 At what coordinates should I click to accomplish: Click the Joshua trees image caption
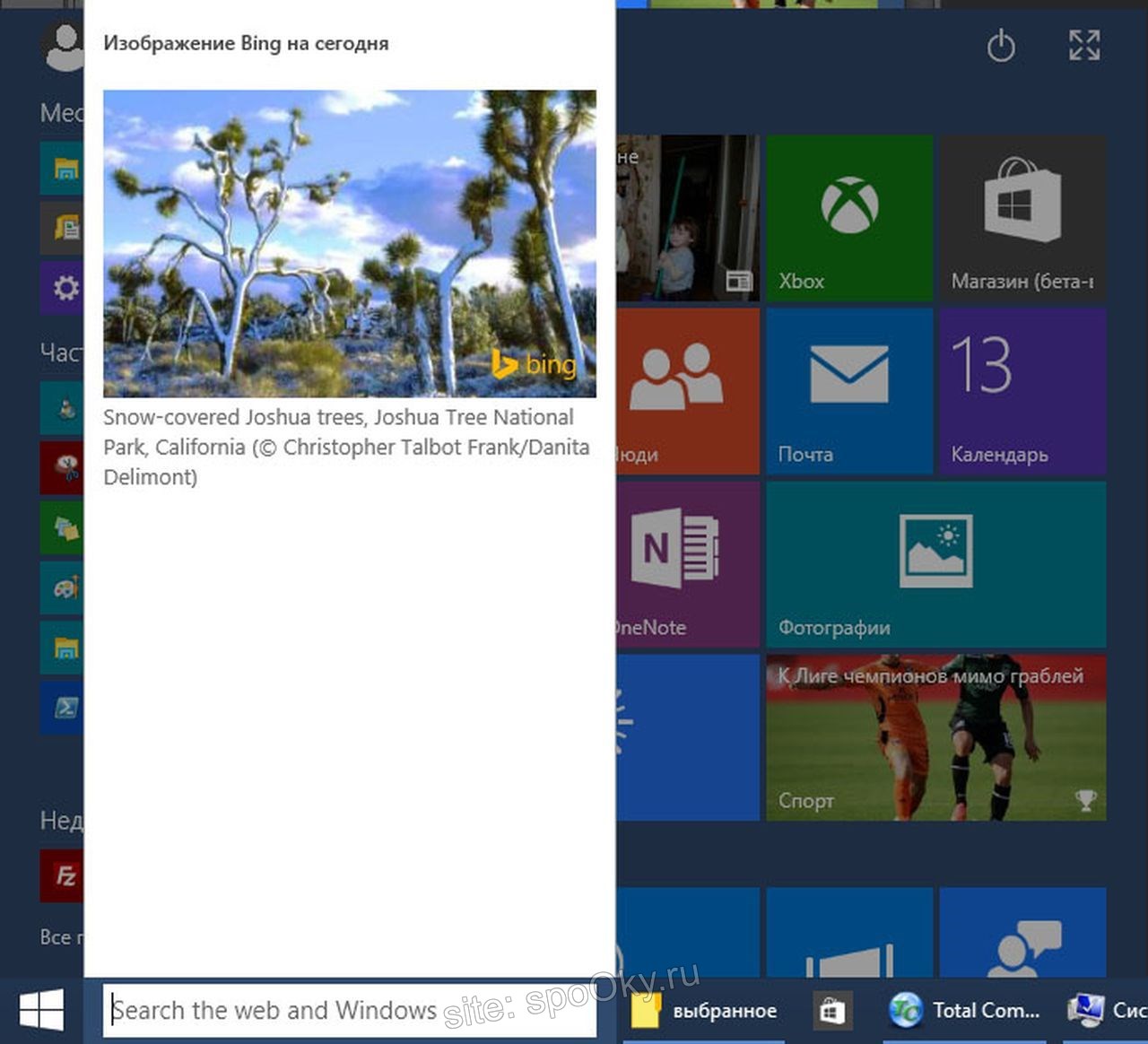346,447
